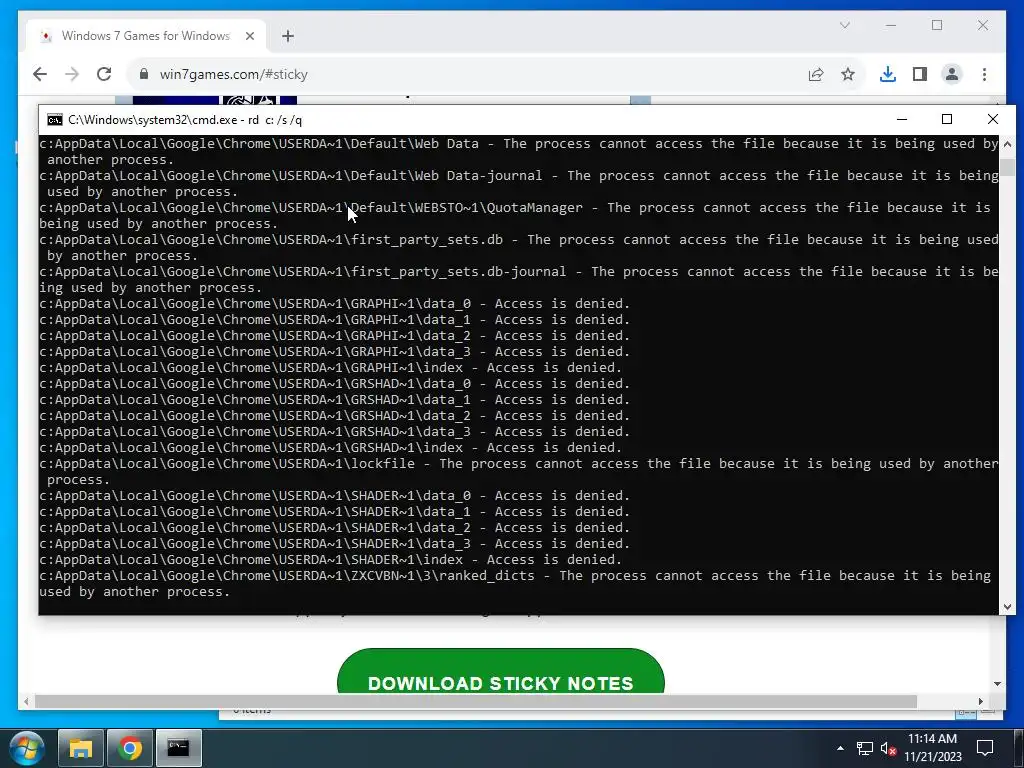Click Chrome page horizontal scrollbar
1024x768 pixels.
[476, 701]
